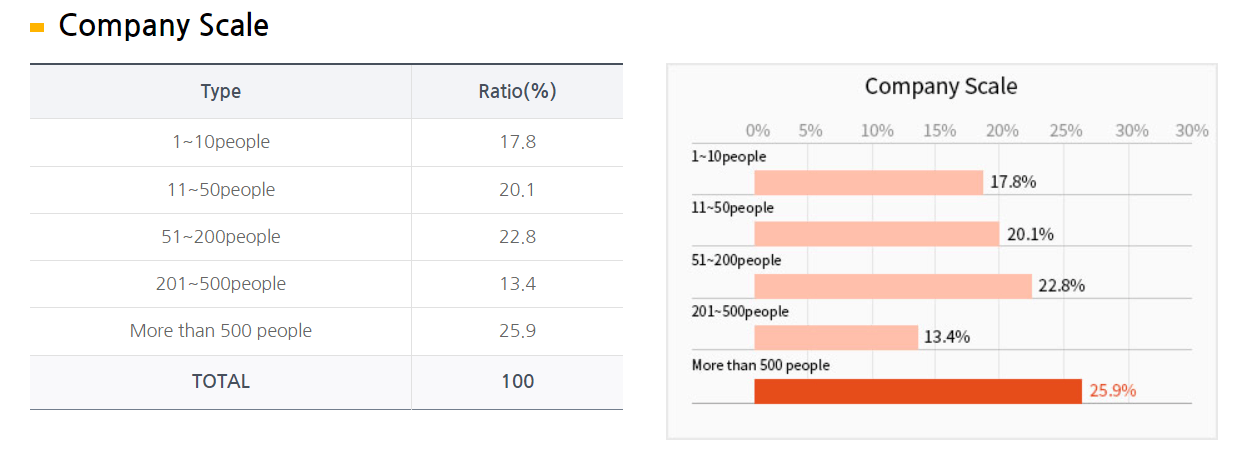The width and height of the screenshot is (1240, 459).
Task: Click the Company Scale chart title
Action: point(940,87)
